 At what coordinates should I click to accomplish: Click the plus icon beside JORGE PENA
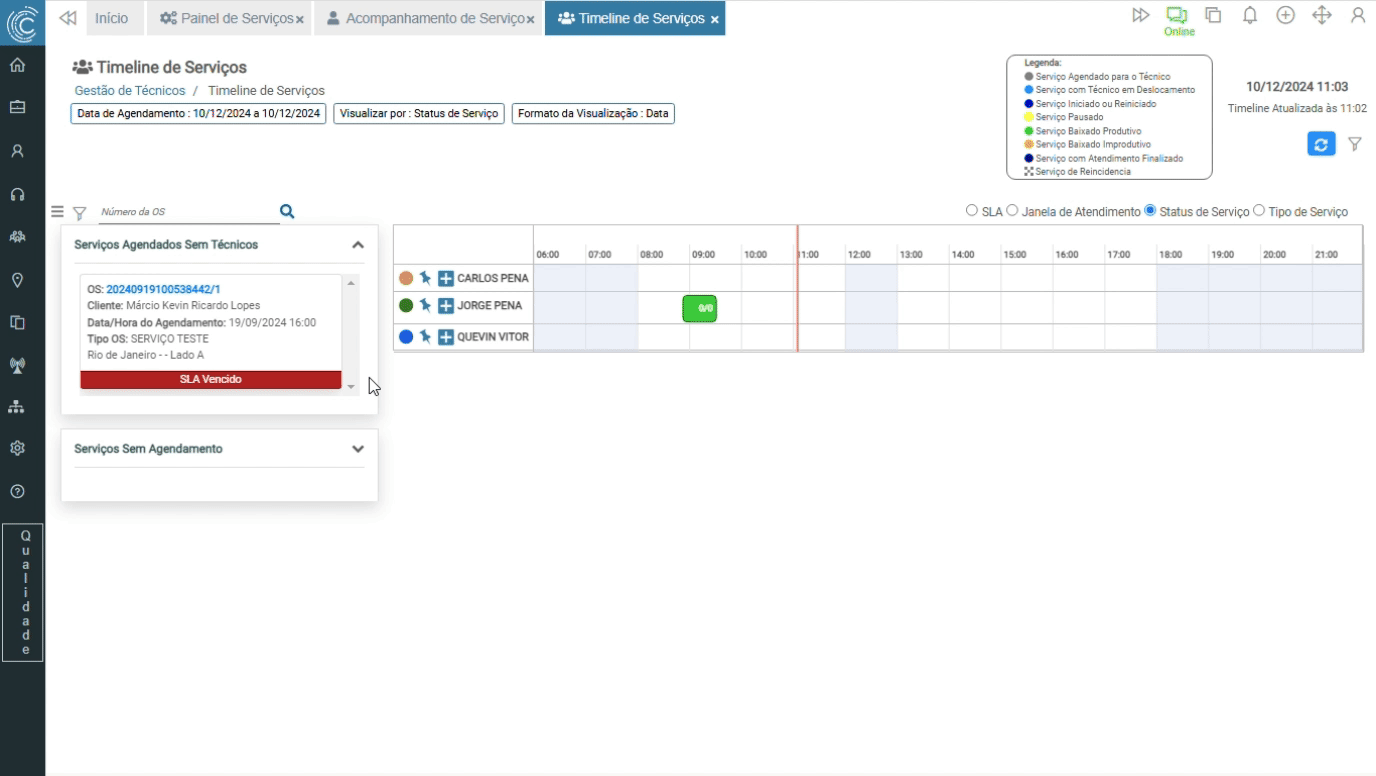pos(446,306)
